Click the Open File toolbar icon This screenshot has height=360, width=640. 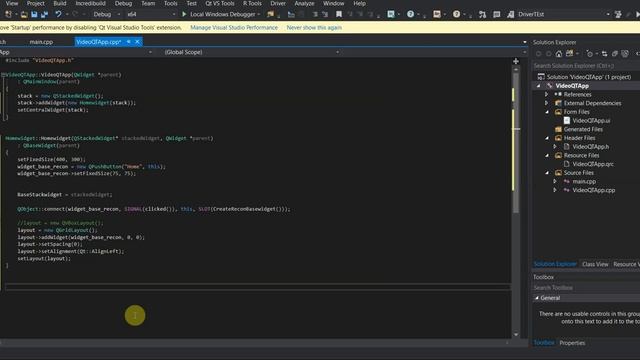pos(24,15)
